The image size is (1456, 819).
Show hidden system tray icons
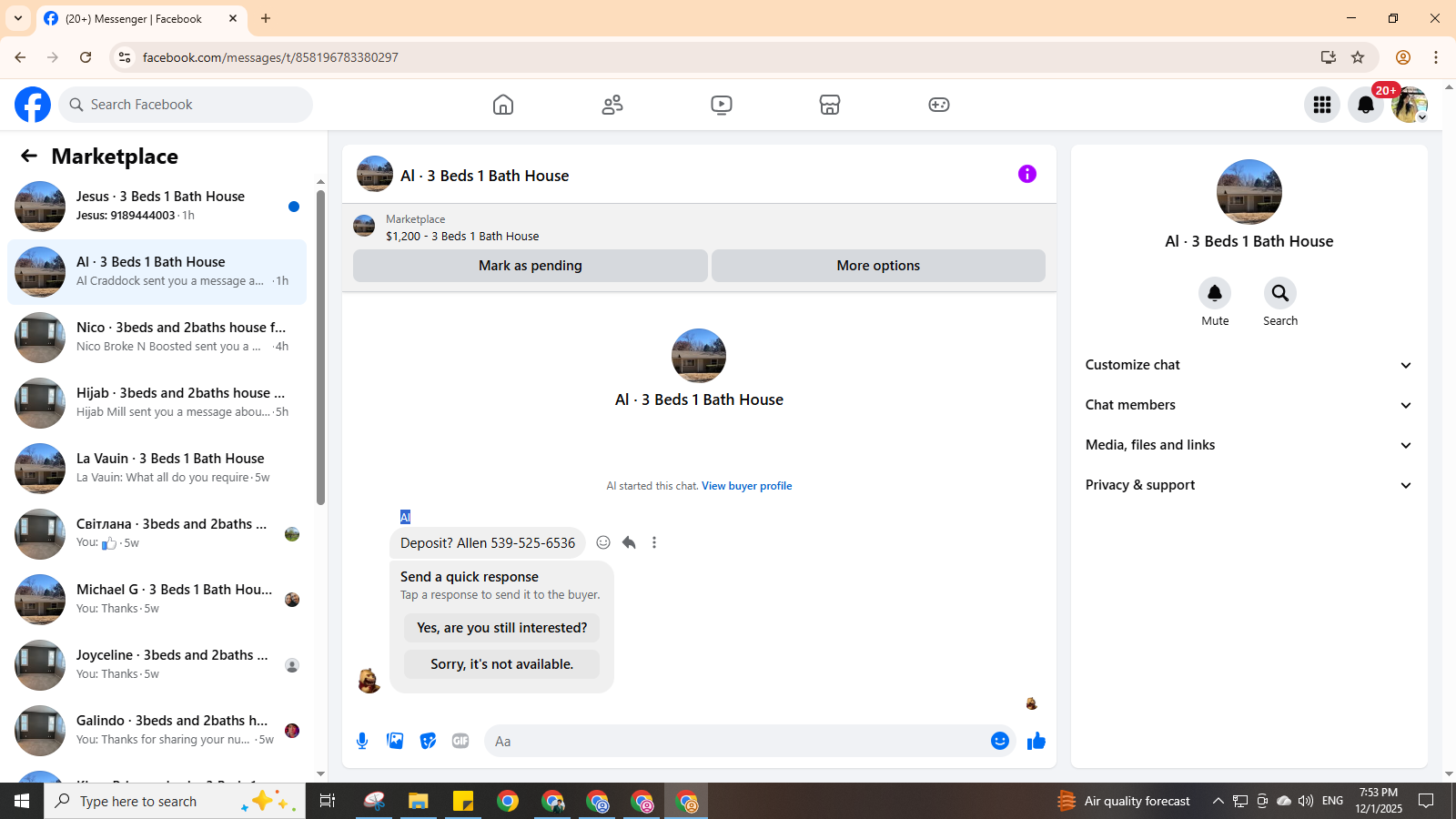click(1218, 801)
